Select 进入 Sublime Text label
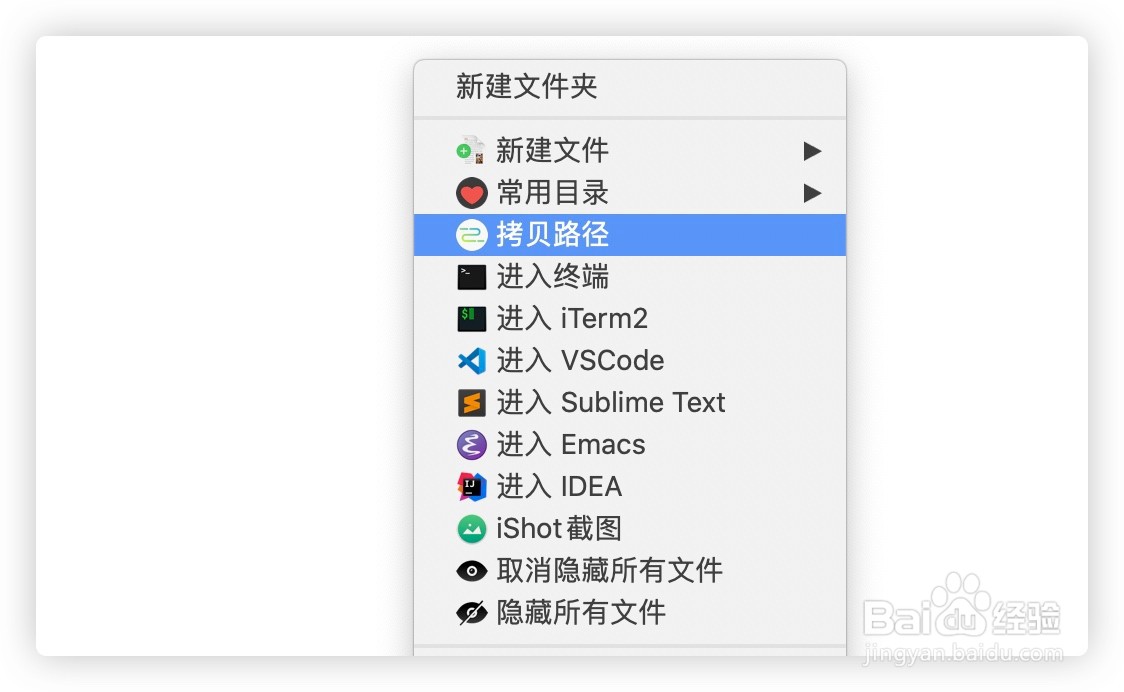 [x=611, y=402]
